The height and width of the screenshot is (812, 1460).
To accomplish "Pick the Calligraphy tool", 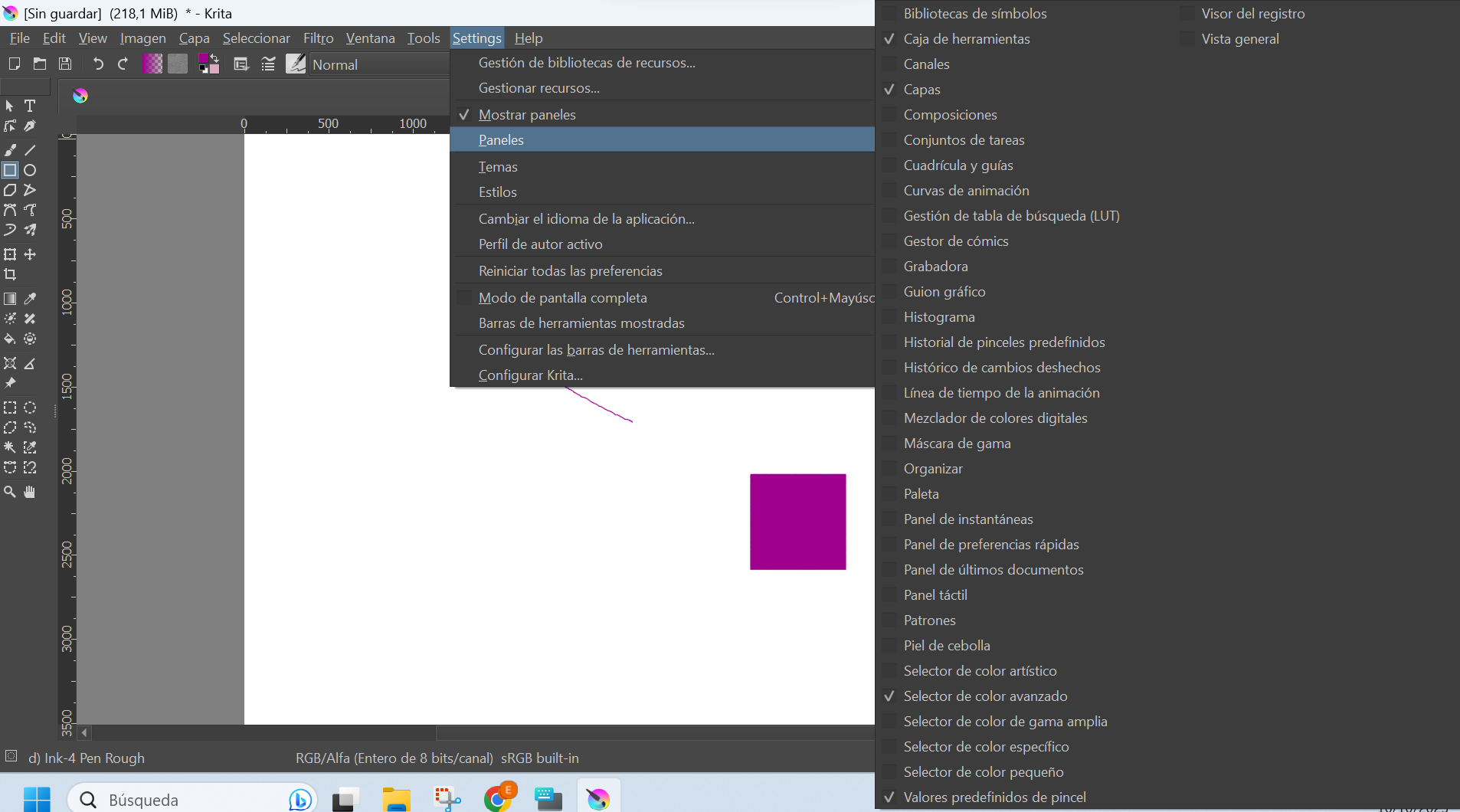I will coord(30,126).
